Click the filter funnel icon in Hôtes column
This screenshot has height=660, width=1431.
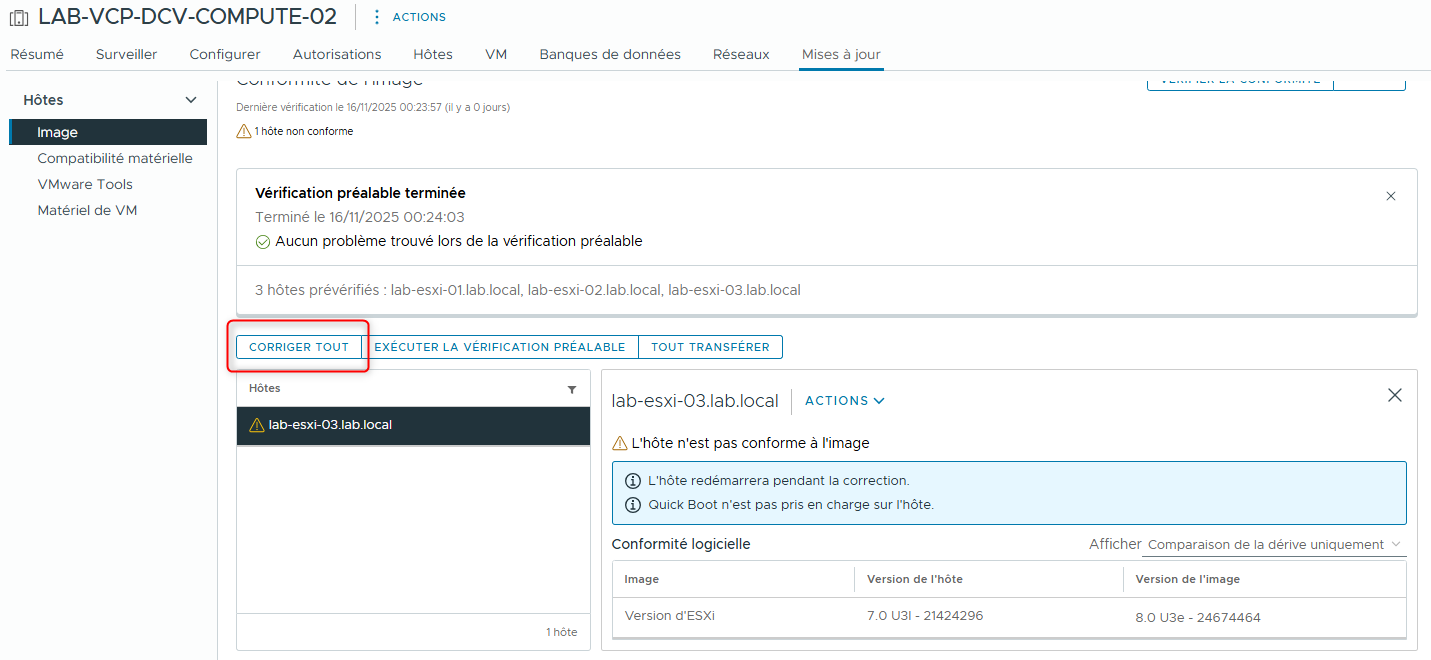[572, 389]
